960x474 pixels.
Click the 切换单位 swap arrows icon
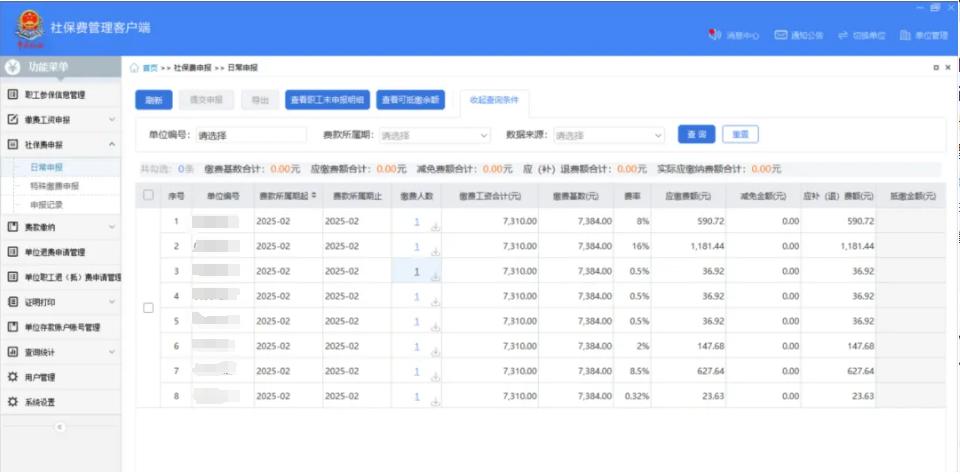coord(843,35)
